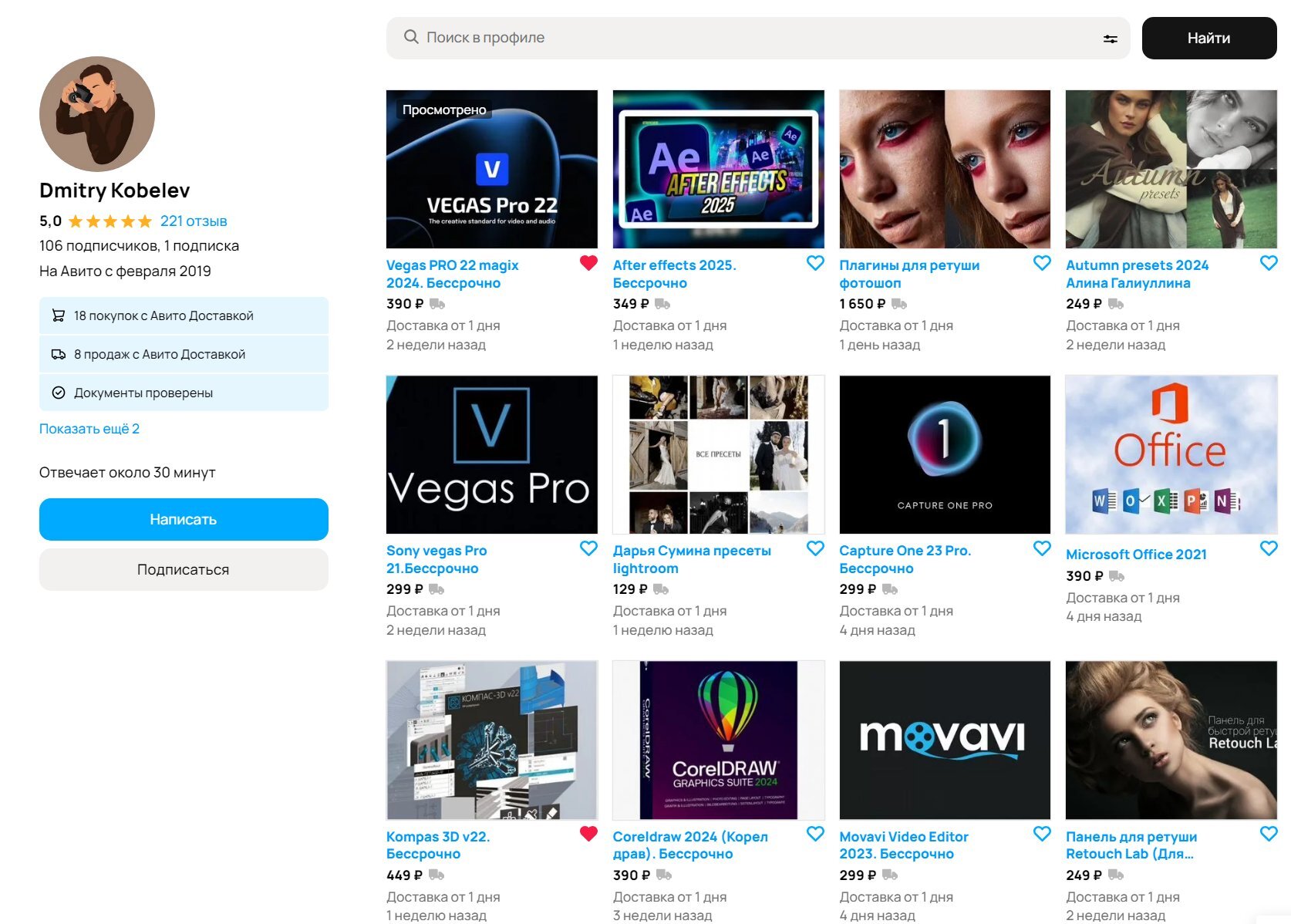The image size is (1291, 924).
Task: Open the Vegas Pro logo thumbnail
Action: [x=492, y=454]
